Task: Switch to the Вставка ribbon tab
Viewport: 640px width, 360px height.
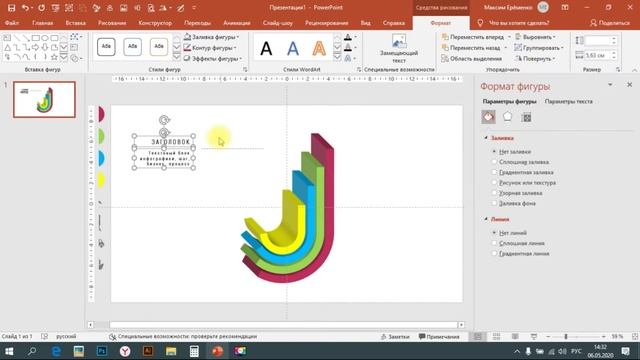Action: 76,23
